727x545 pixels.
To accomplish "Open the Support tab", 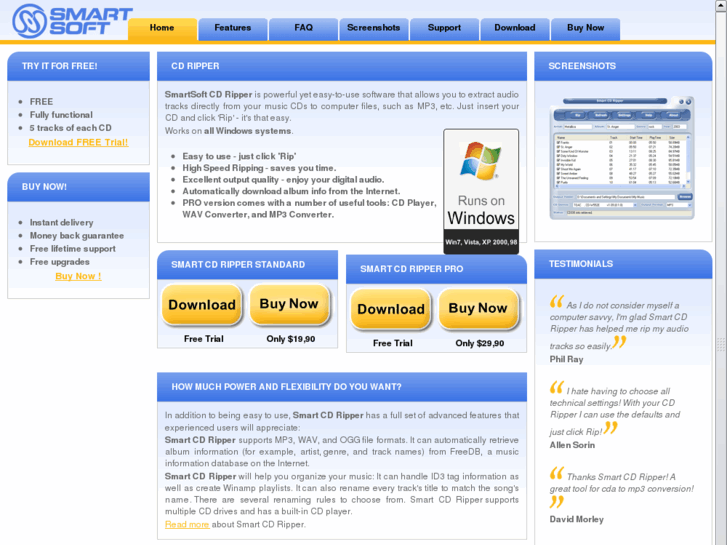I will point(444,28).
